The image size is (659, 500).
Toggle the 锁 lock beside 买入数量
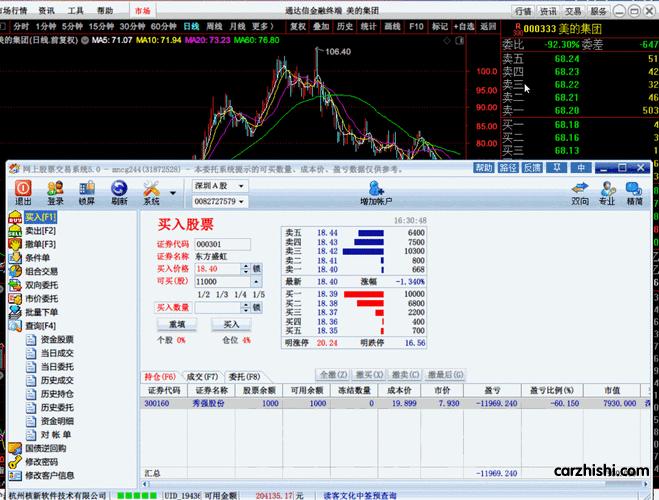[256, 308]
